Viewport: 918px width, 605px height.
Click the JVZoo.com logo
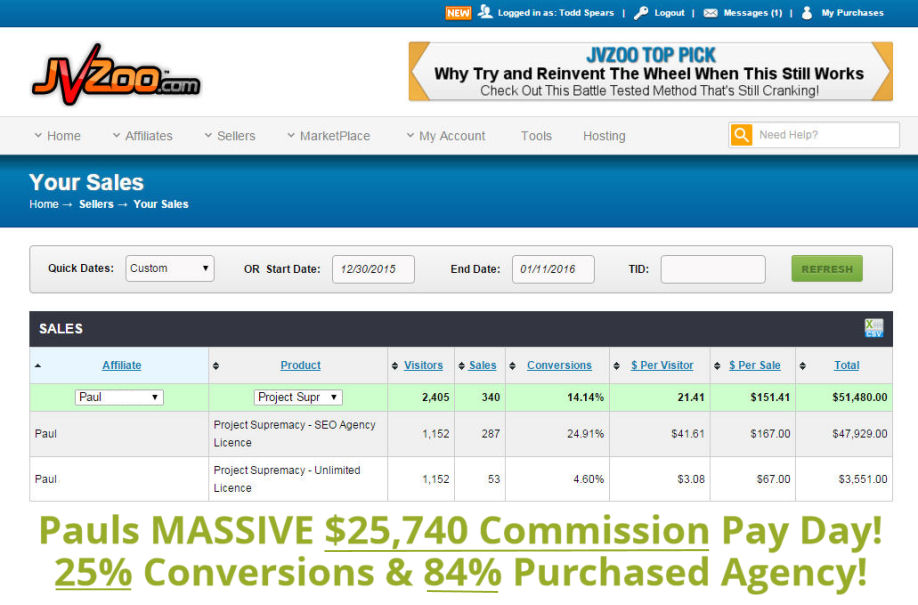pos(116,75)
